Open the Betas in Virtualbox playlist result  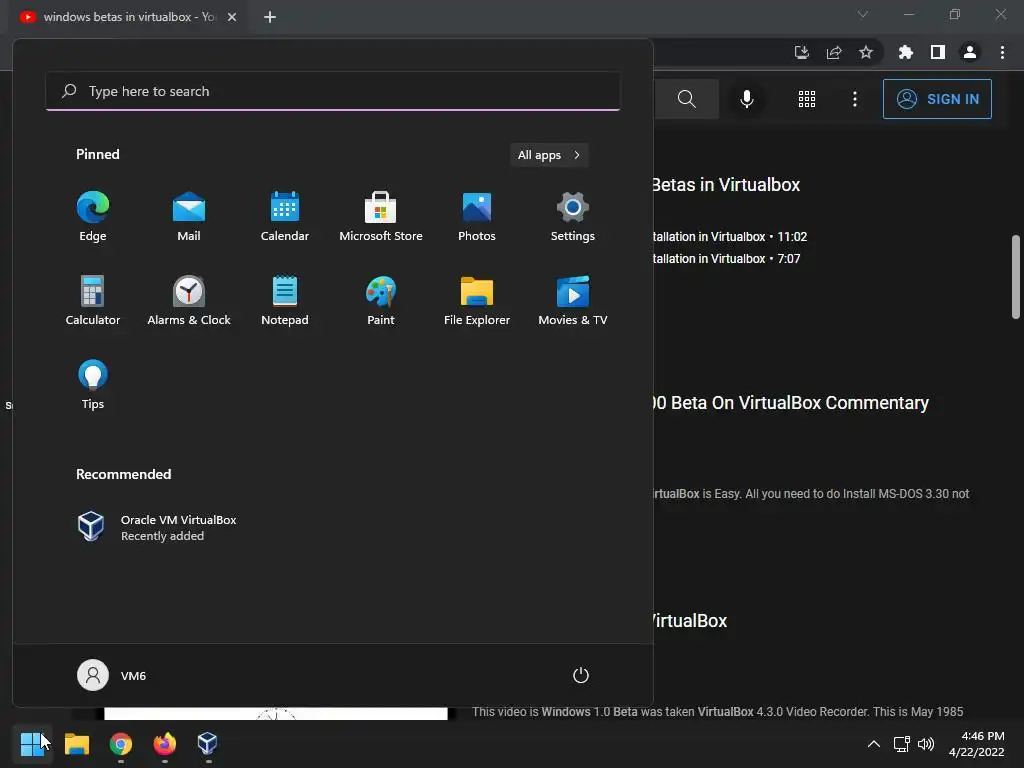pos(726,185)
